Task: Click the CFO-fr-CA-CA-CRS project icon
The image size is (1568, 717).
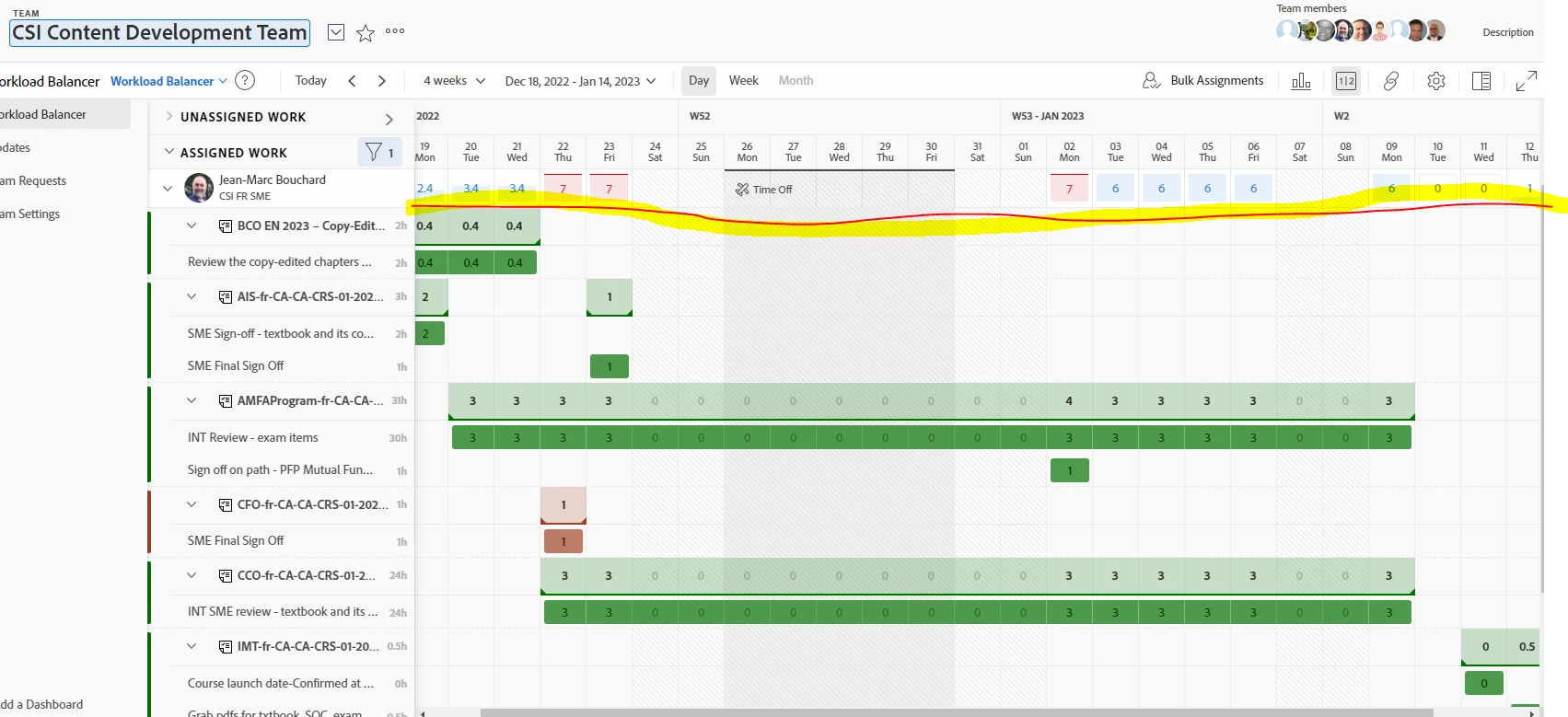Action: click(226, 504)
